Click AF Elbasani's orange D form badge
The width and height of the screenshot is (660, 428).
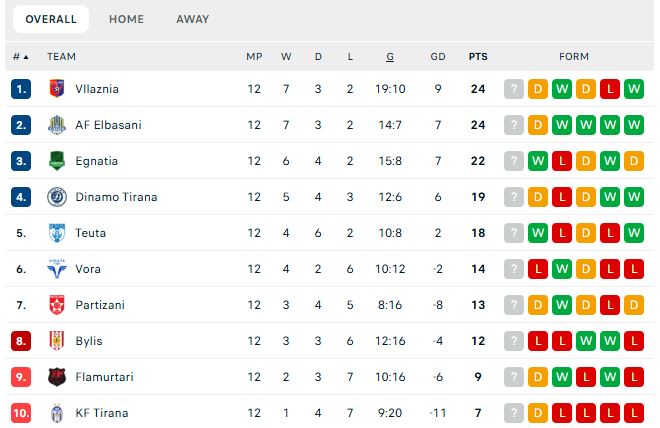[x=538, y=125]
